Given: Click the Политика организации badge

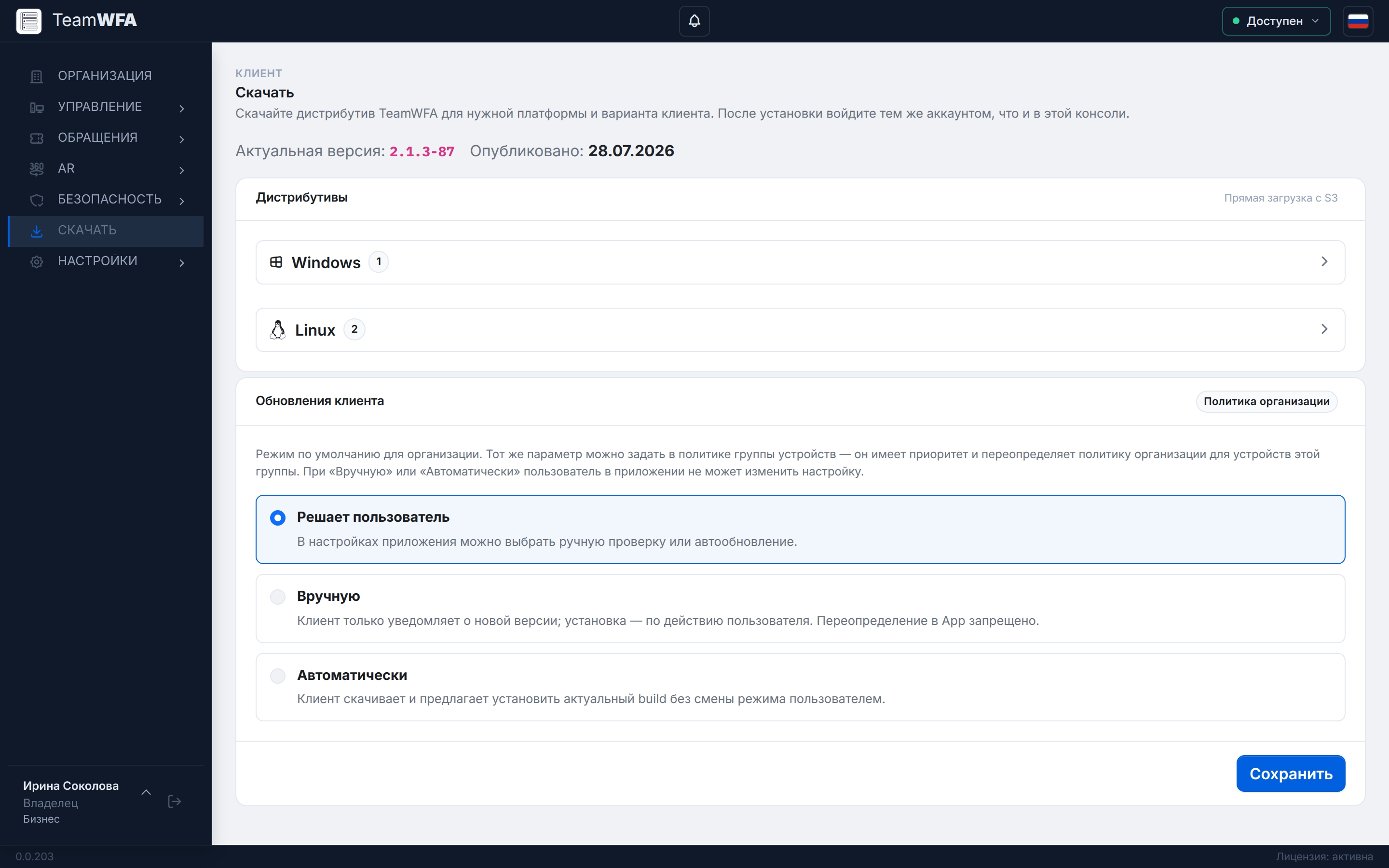Looking at the screenshot, I should (1266, 401).
